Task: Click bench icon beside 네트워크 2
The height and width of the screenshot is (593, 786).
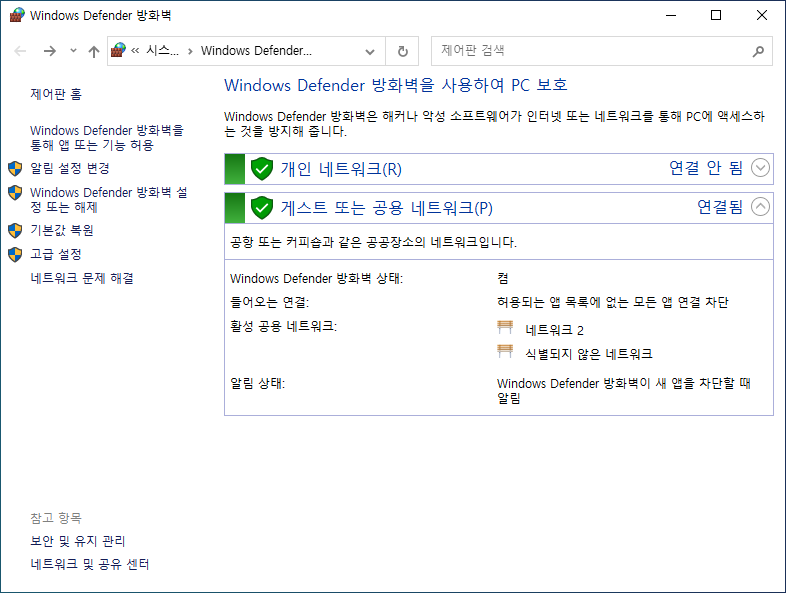Action: coord(505,328)
